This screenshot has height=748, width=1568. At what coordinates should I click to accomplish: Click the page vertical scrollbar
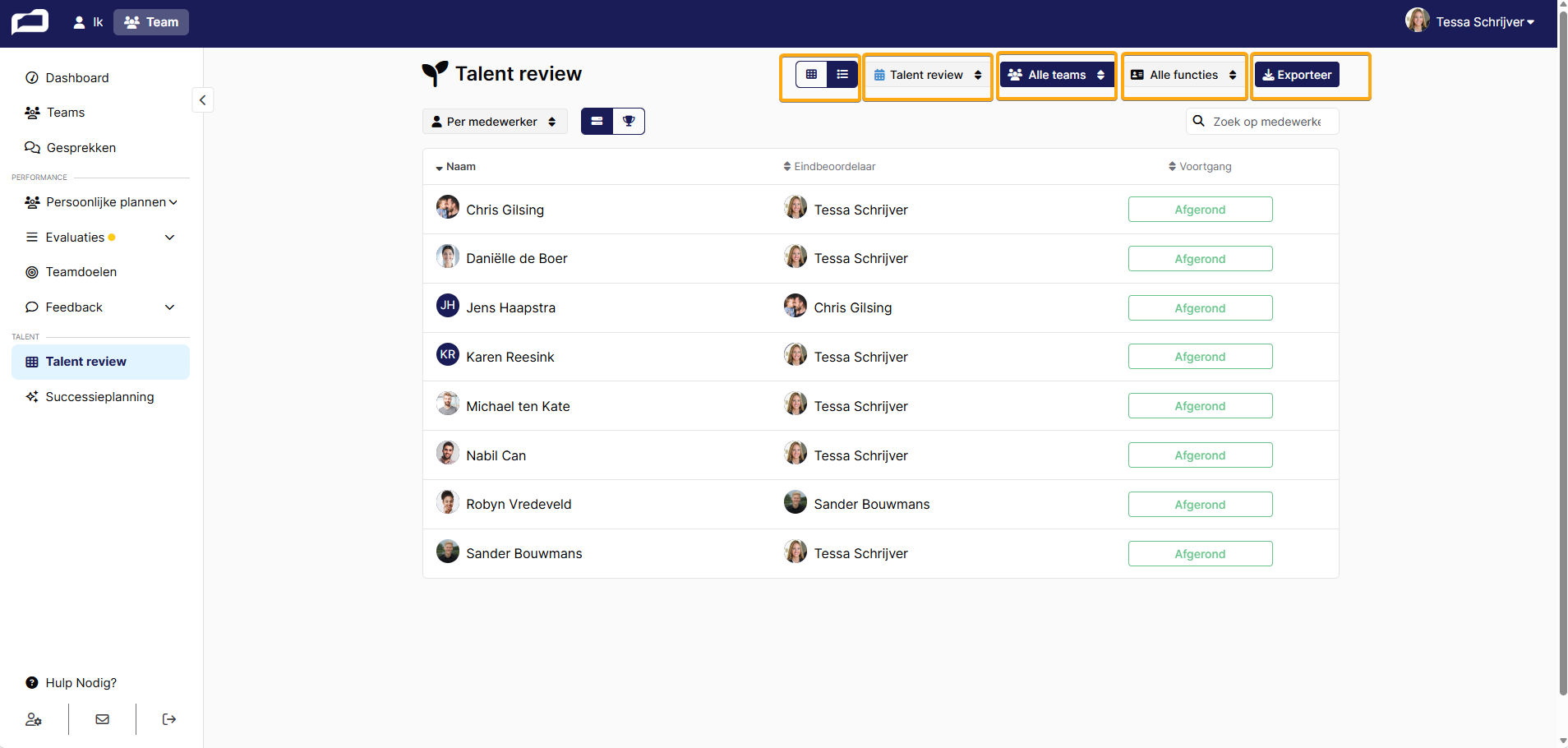click(1563, 353)
